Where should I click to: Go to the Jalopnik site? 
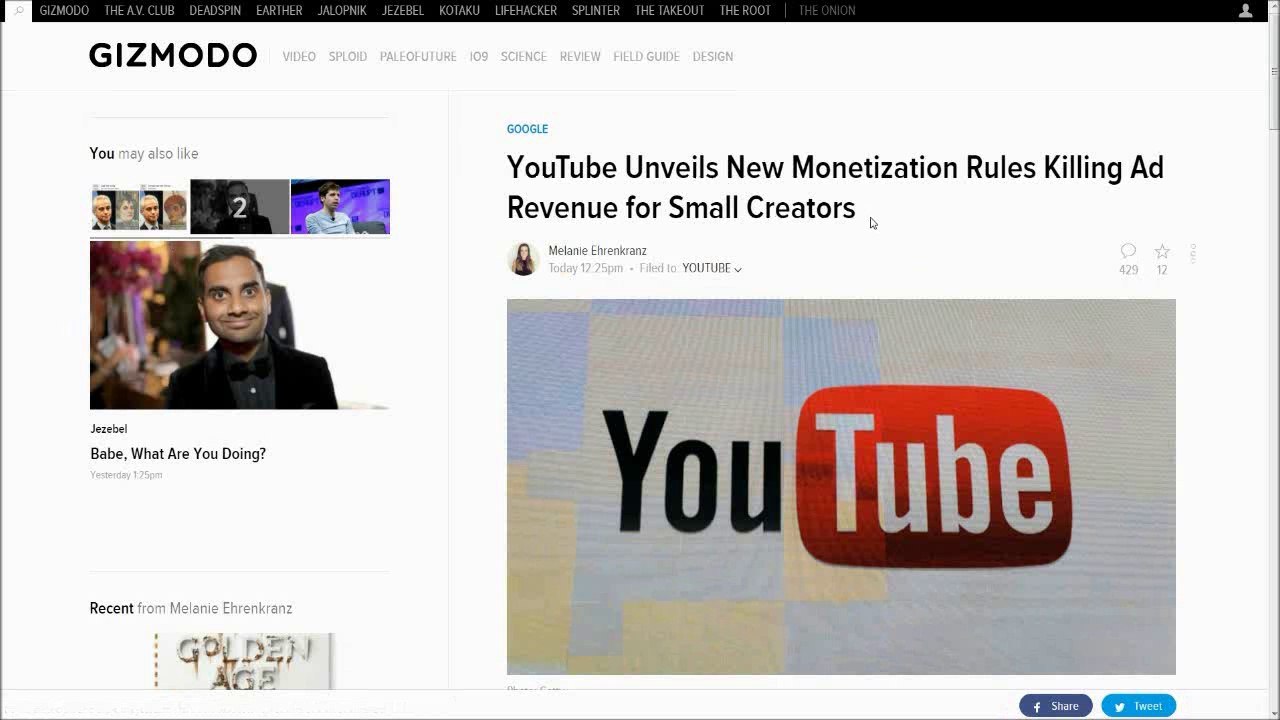pos(342,10)
